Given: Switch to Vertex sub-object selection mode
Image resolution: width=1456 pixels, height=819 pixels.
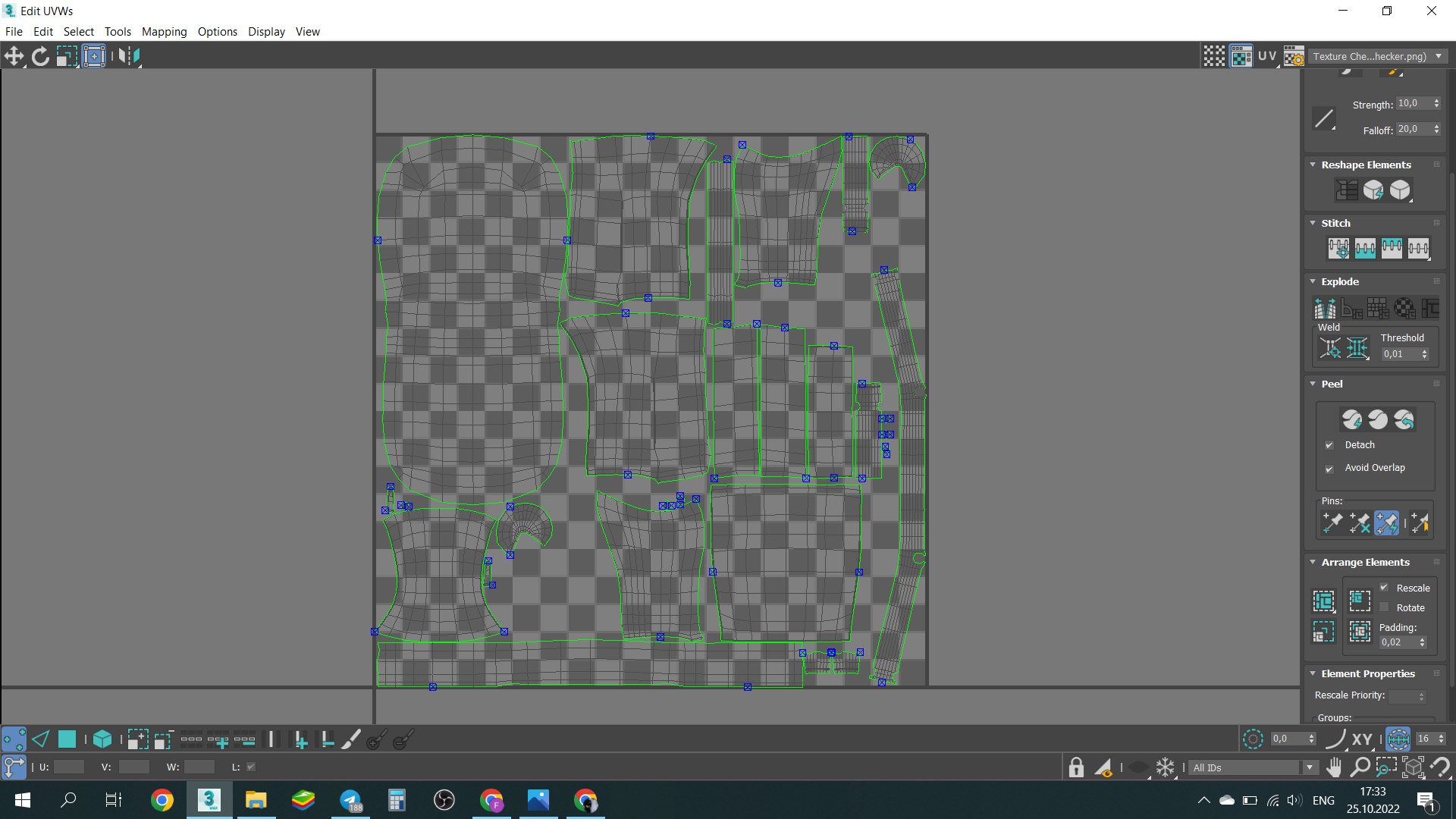Looking at the screenshot, I should coord(14,739).
